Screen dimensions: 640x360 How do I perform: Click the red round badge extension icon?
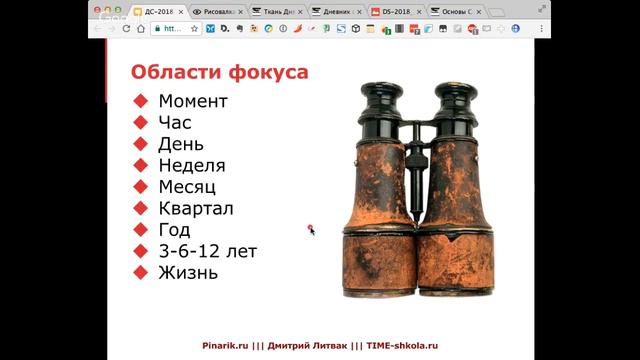coord(473,29)
